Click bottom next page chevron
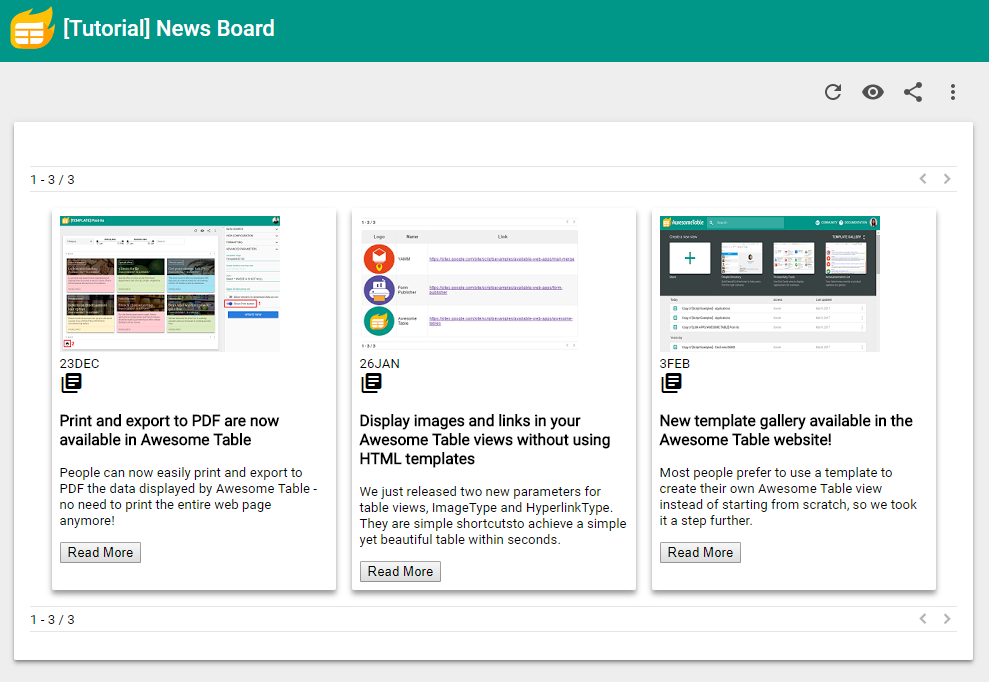Image resolution: width=989 pixels, height=682 pixels. (947, 619)
